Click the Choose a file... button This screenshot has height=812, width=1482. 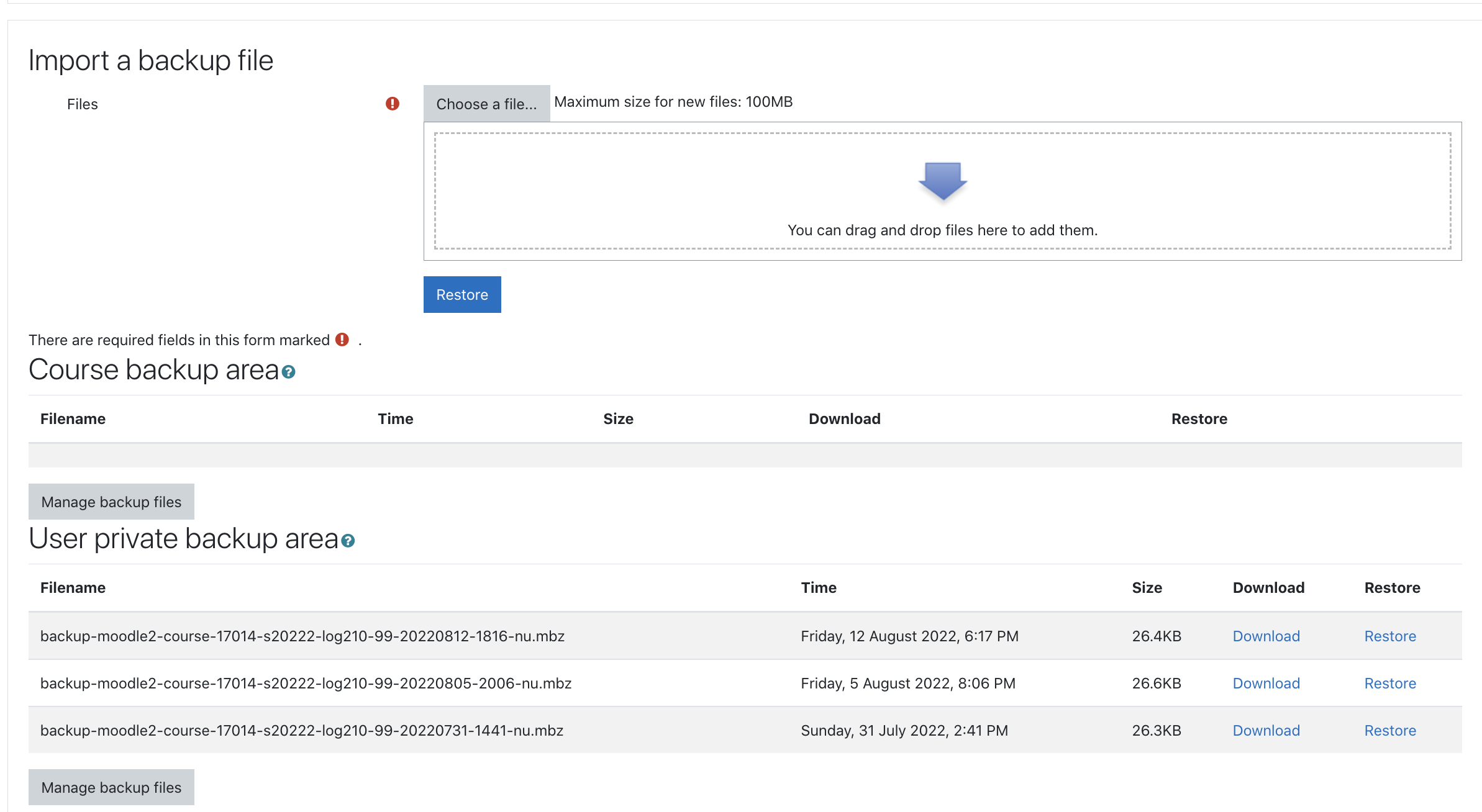coord(486,104)
